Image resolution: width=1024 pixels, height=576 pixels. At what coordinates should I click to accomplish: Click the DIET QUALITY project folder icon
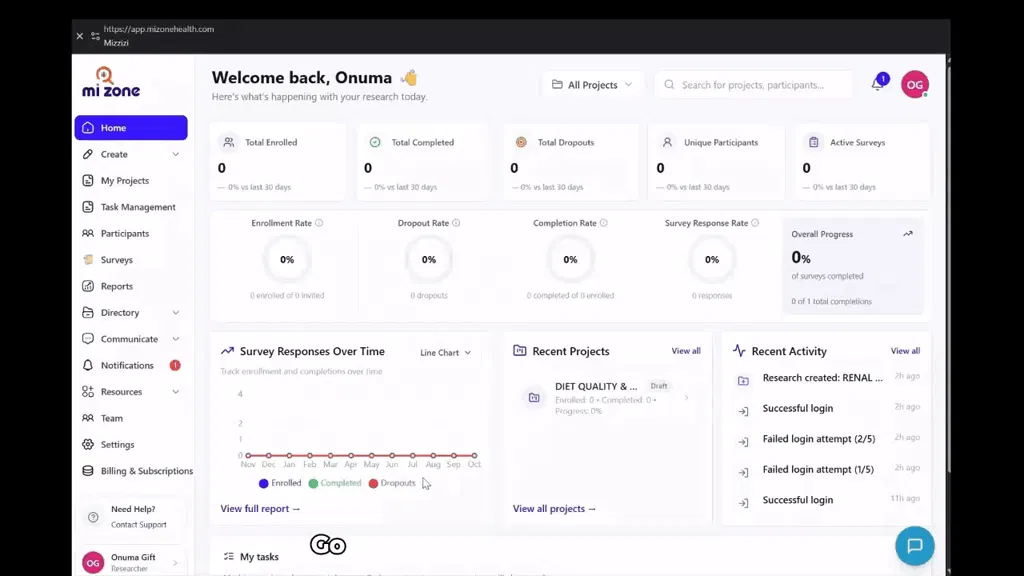pyautogui.click(x=534, y=397)
